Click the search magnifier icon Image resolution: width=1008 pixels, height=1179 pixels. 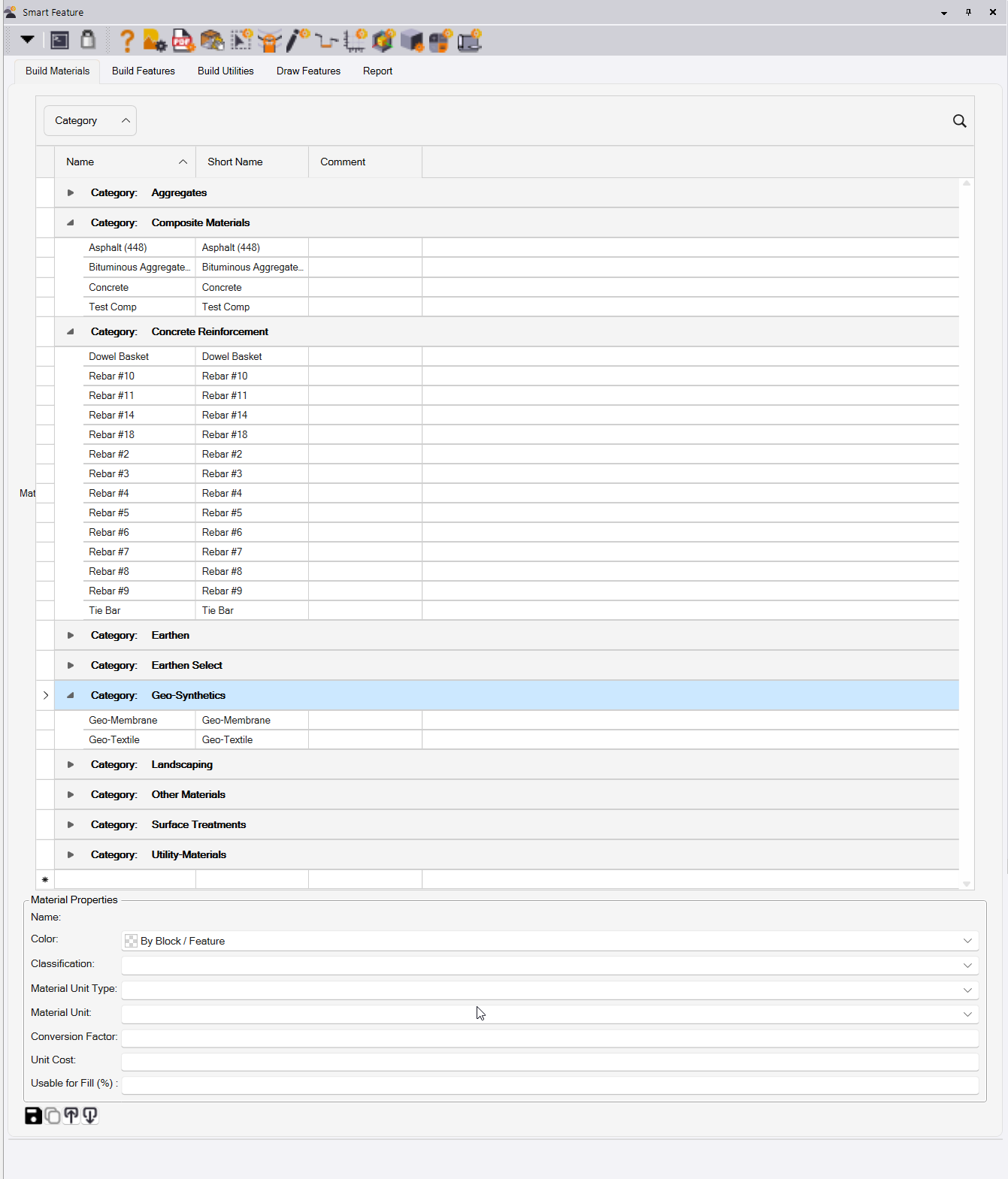pos(959,121)
